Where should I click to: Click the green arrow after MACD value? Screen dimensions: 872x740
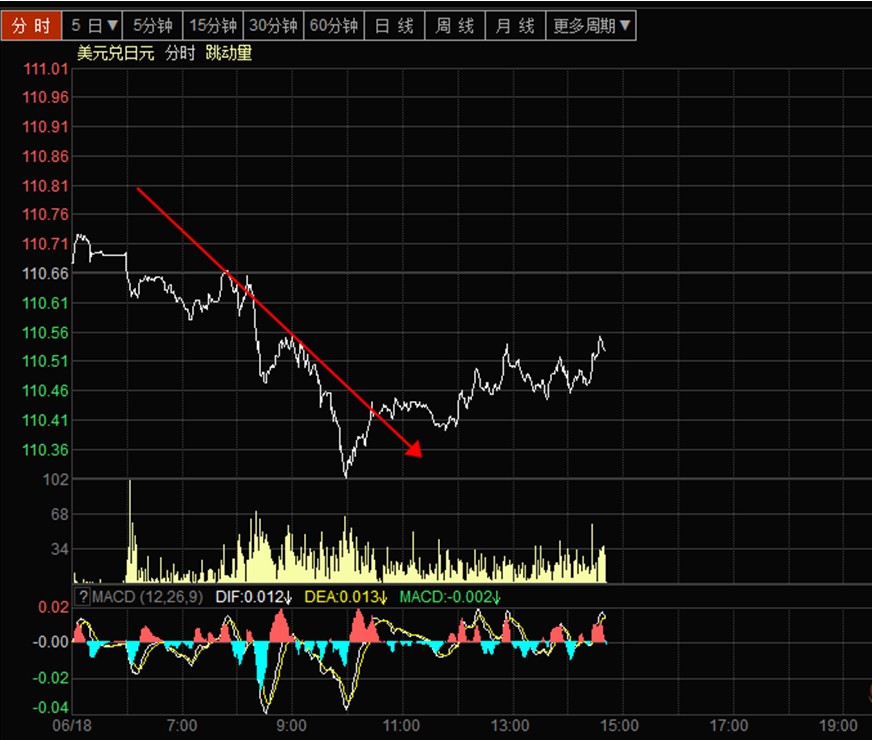[x=496, y=598]
